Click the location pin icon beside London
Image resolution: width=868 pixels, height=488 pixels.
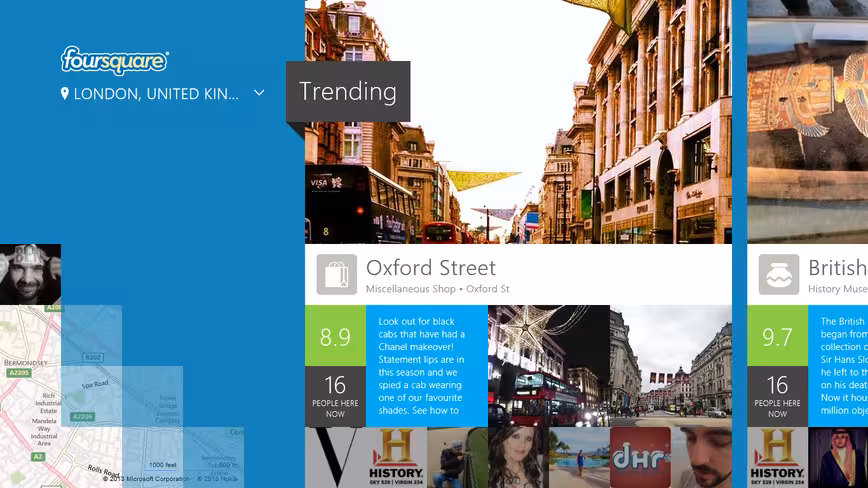click(65, 94)
